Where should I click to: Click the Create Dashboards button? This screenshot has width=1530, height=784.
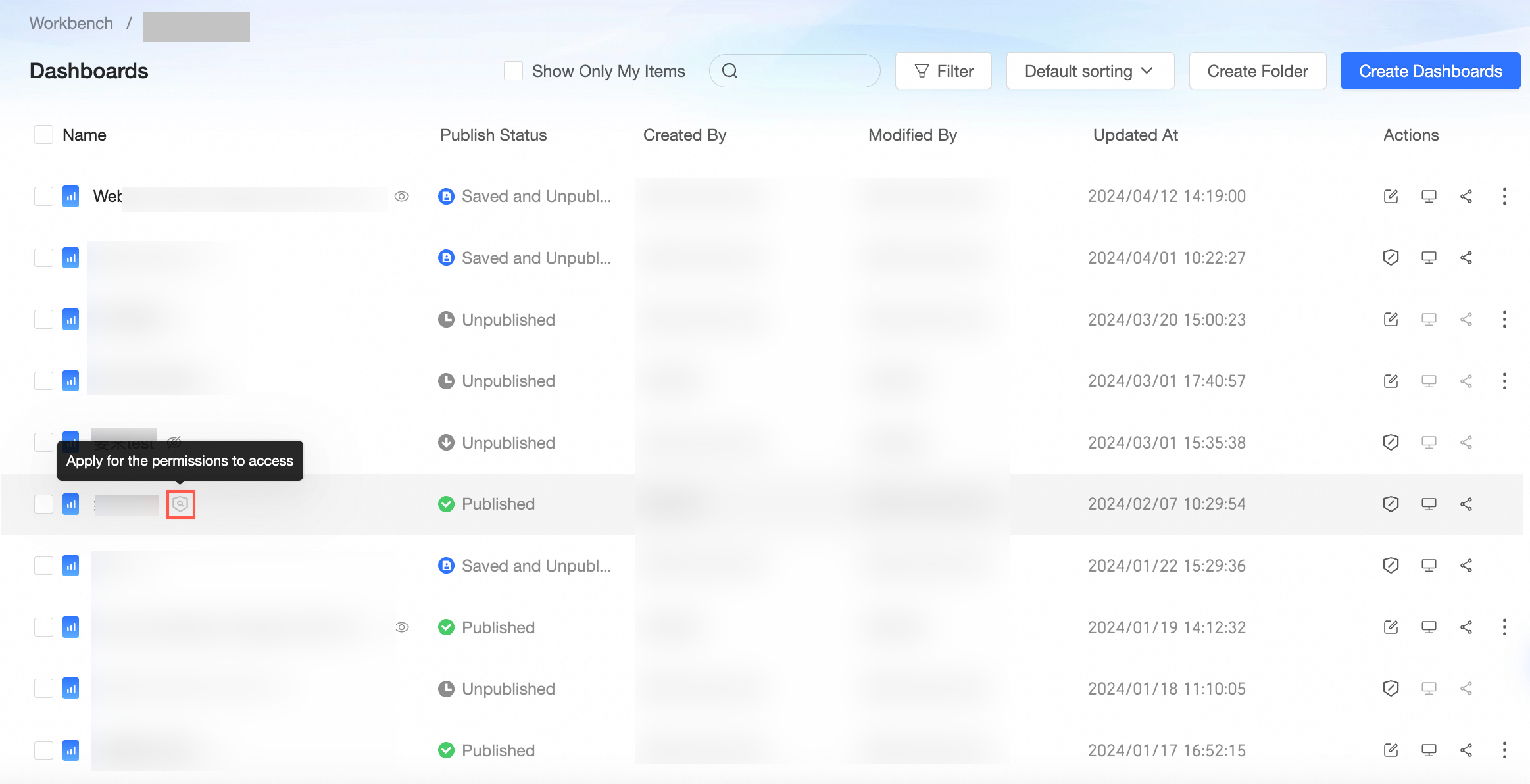(1430, 71)
